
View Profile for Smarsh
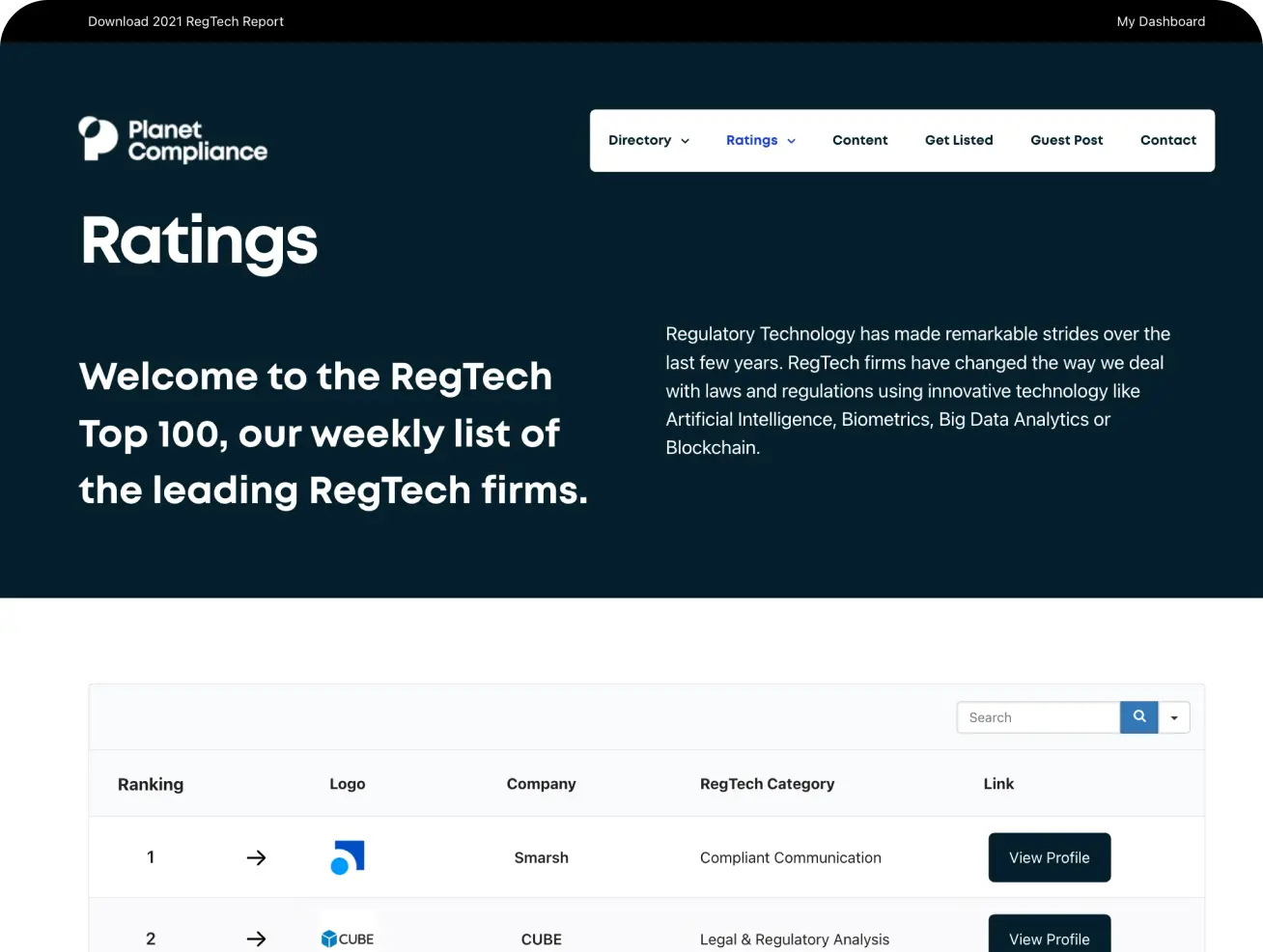pos(1049,857)
